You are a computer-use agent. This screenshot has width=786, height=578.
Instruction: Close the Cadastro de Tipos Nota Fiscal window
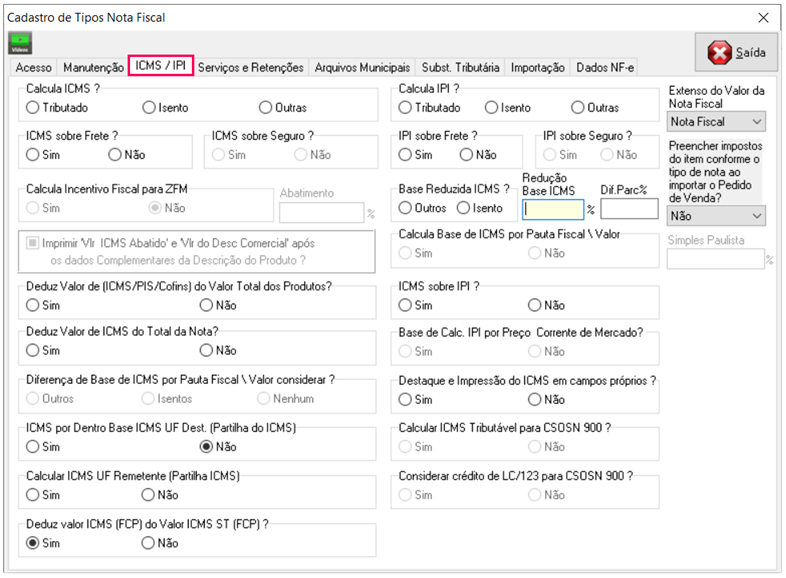coord(764,17)
